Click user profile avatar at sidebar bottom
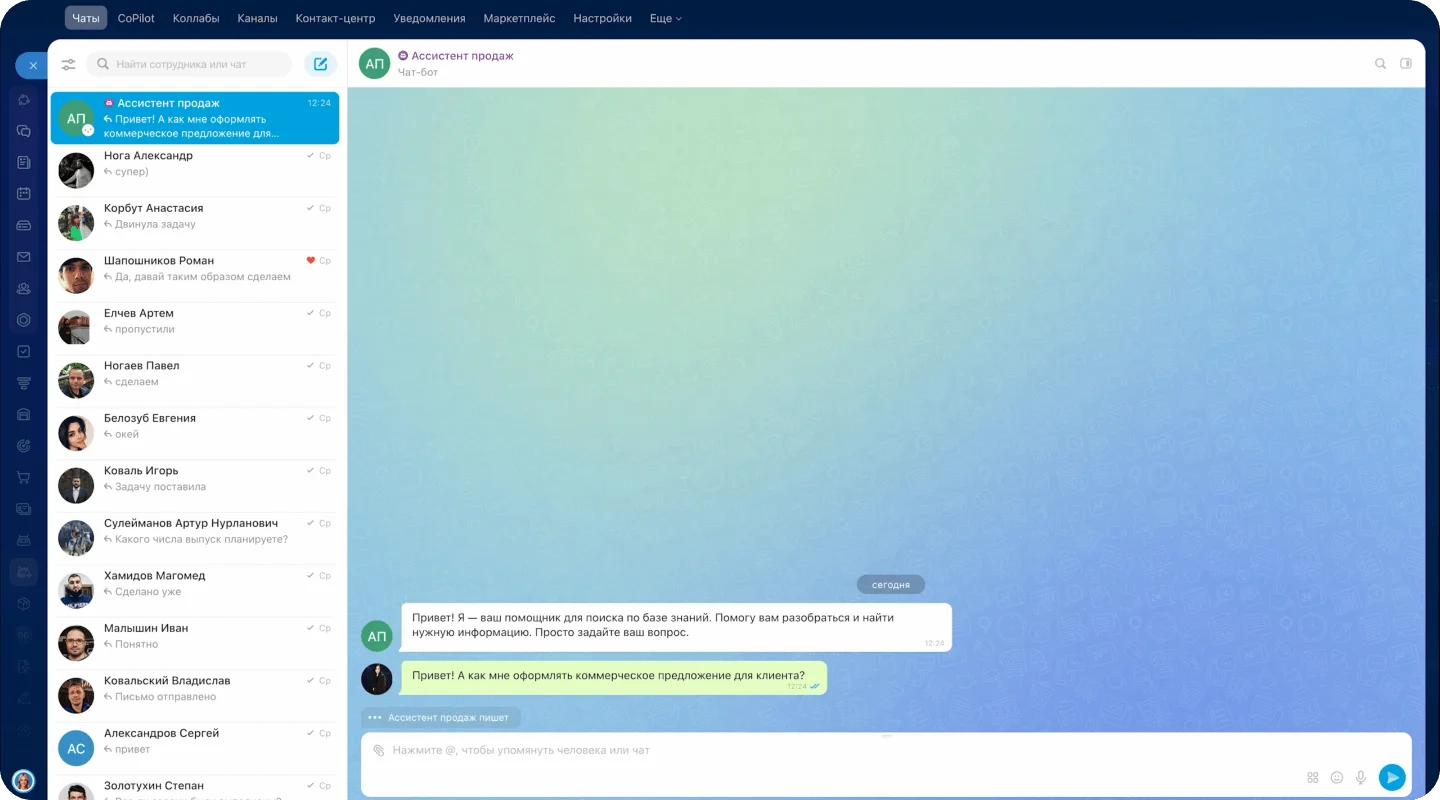The width and height of the screenshot is (1440, 800). 23,780
